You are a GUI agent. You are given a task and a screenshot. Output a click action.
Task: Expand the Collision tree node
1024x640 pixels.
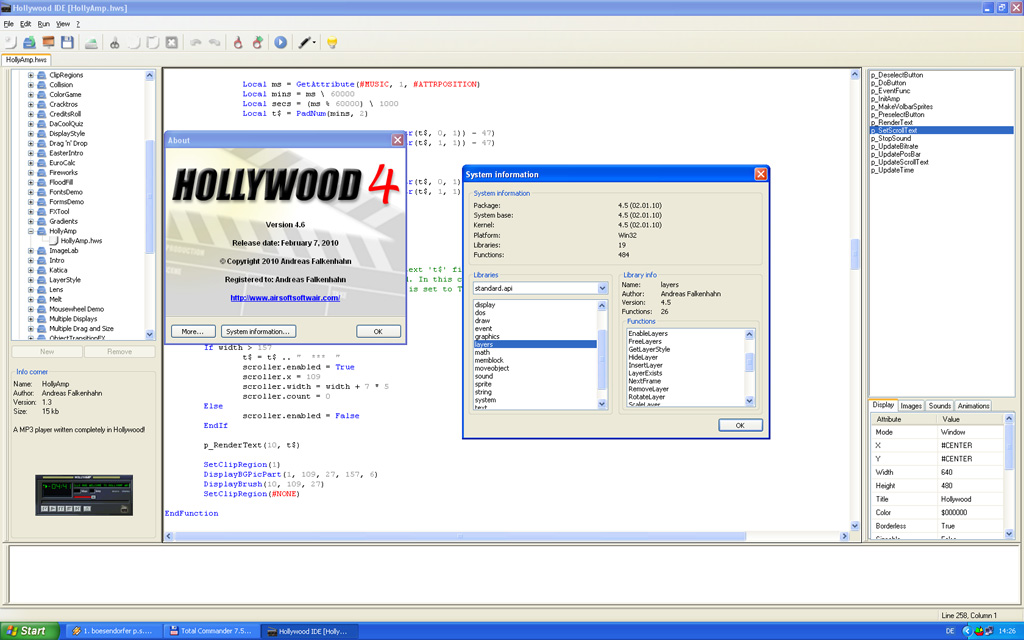click(x=31, y=85)
